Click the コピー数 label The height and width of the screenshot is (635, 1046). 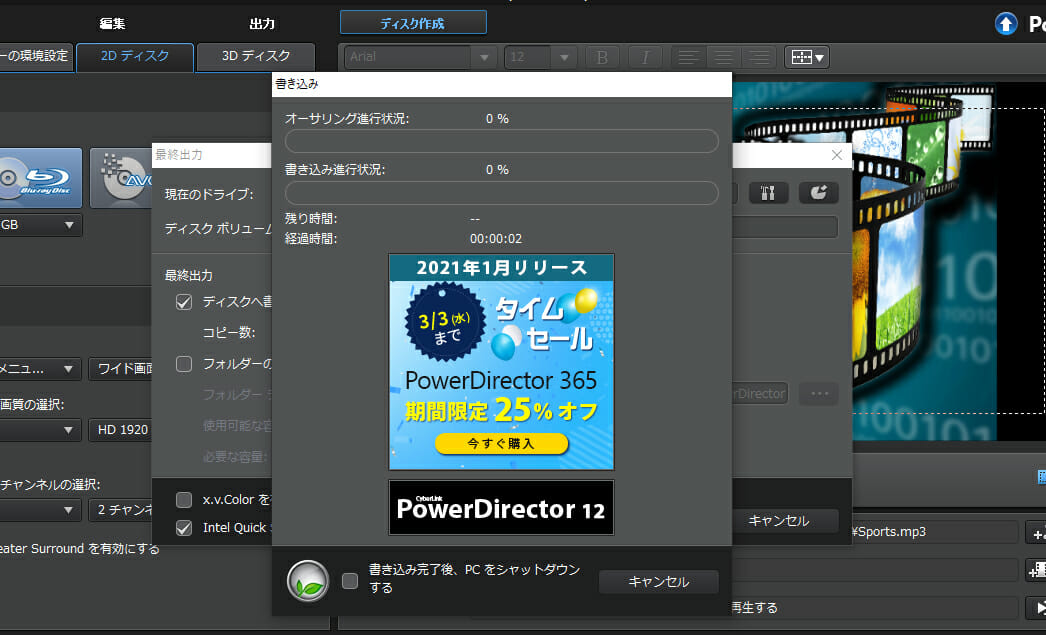(229, 333)
